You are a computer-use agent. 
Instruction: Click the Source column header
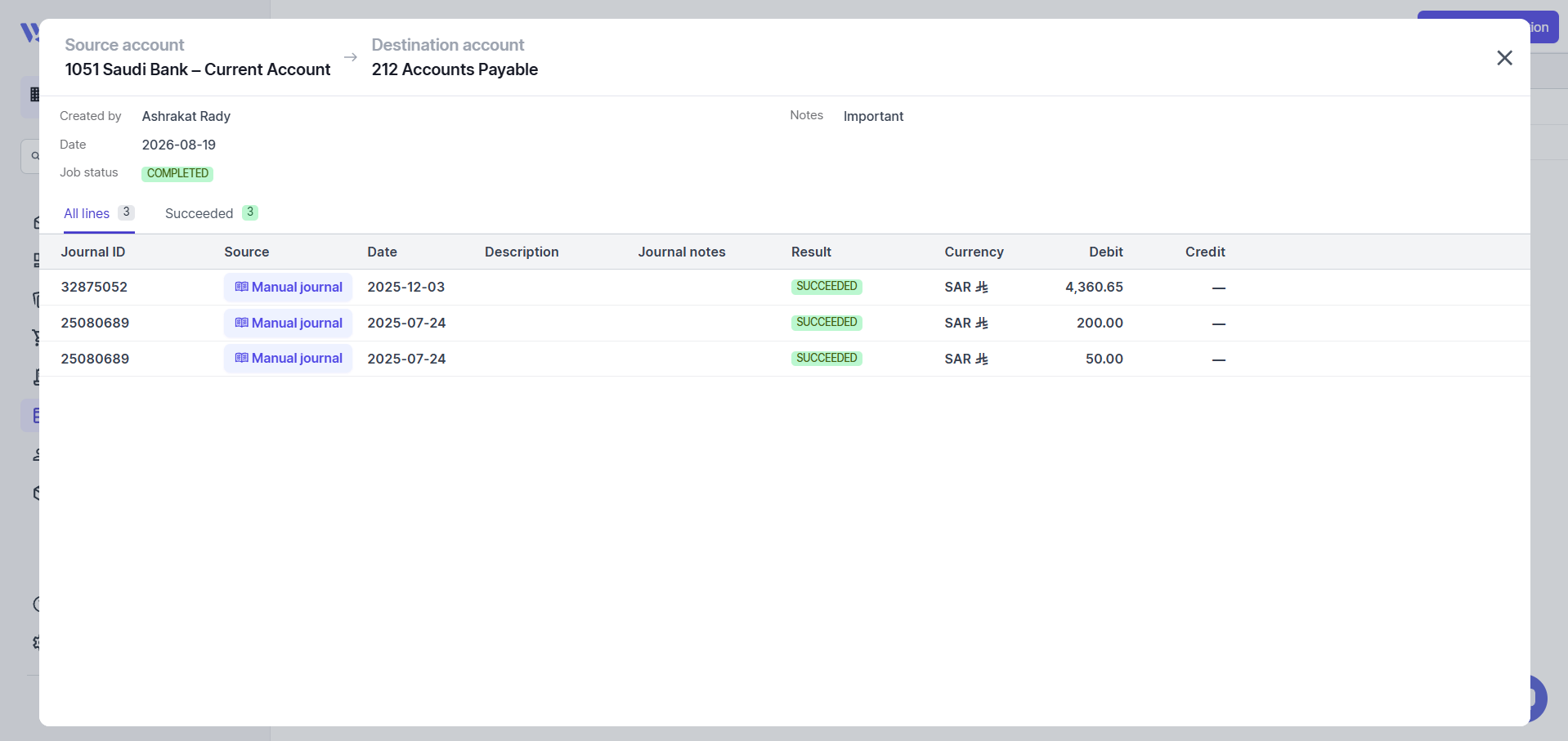(x=247, y=252)
